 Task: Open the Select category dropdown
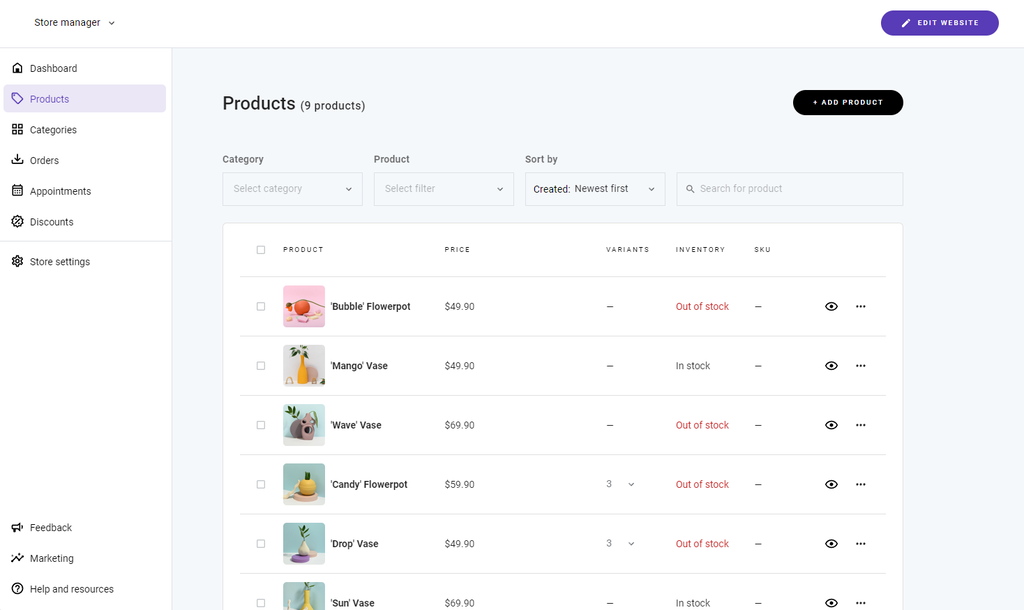(x=292, y=189)
